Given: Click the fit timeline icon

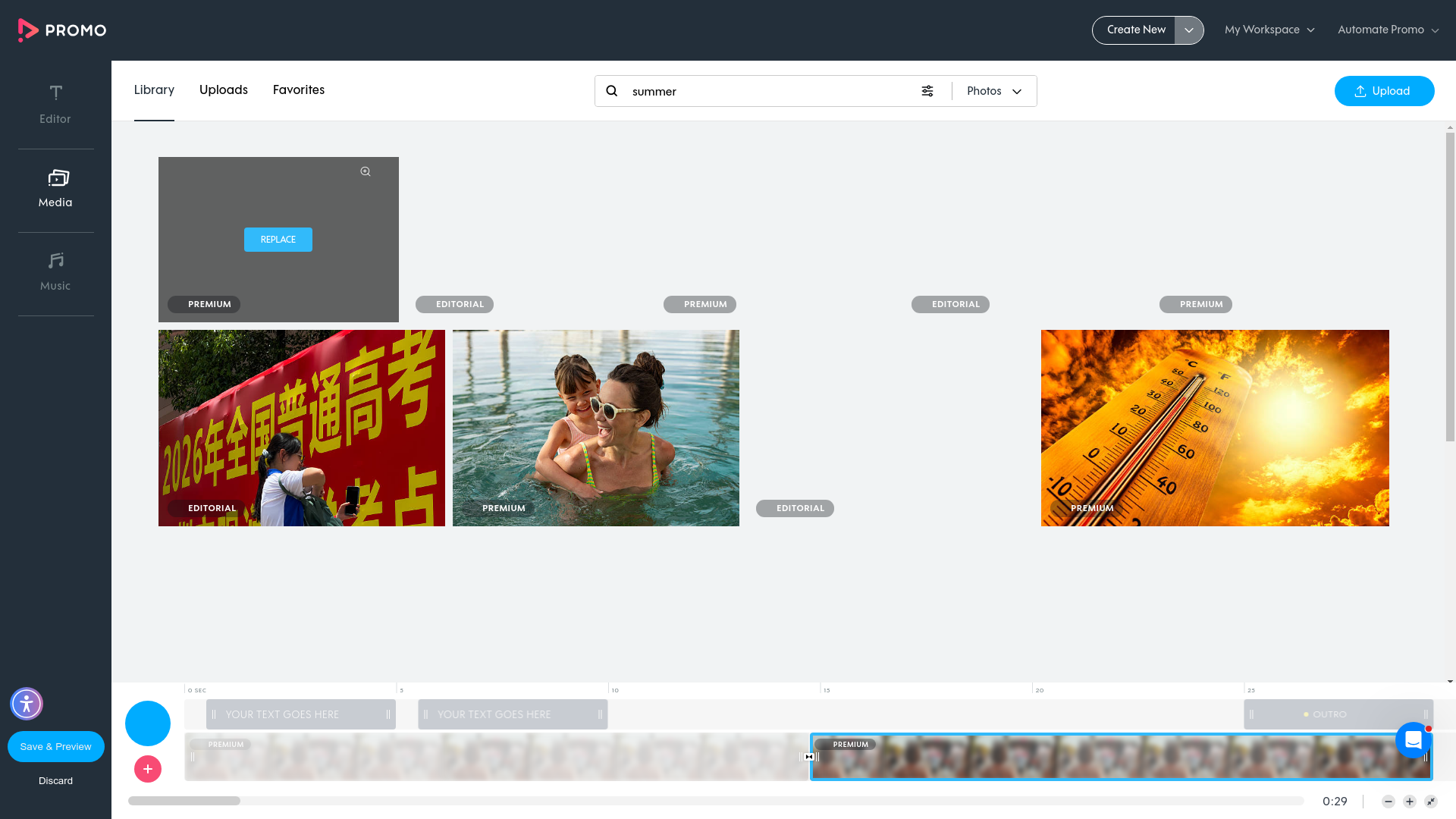Looking at the screenshot, I should [1431, 802].
